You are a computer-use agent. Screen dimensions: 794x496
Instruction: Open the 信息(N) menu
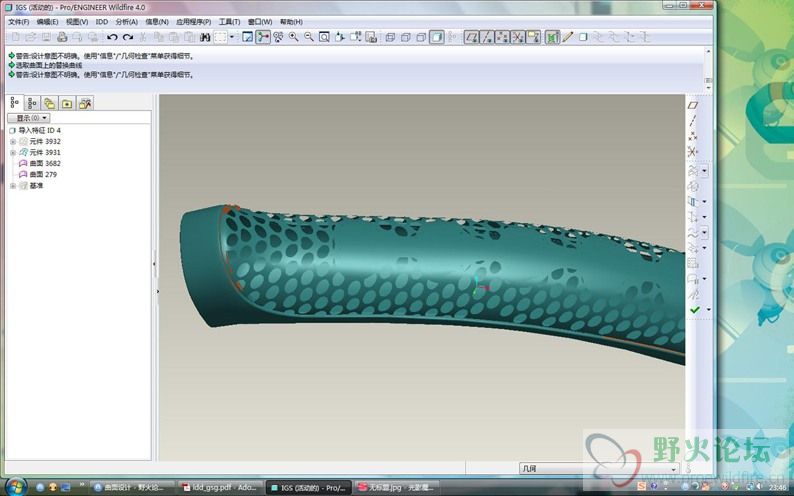click(157, 22)
